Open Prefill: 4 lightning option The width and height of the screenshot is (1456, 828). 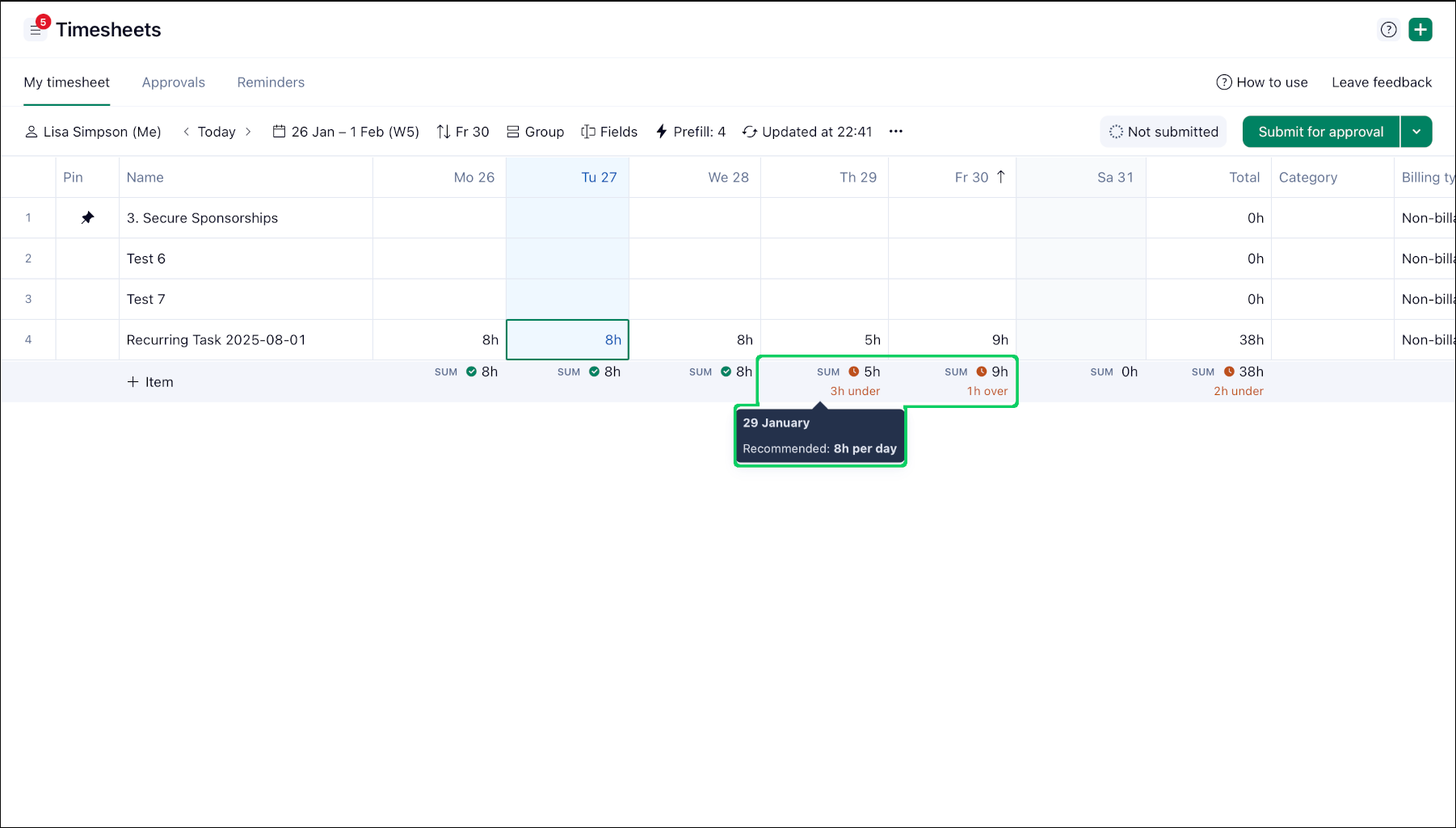pyautogui.click(x=690, y=132)
